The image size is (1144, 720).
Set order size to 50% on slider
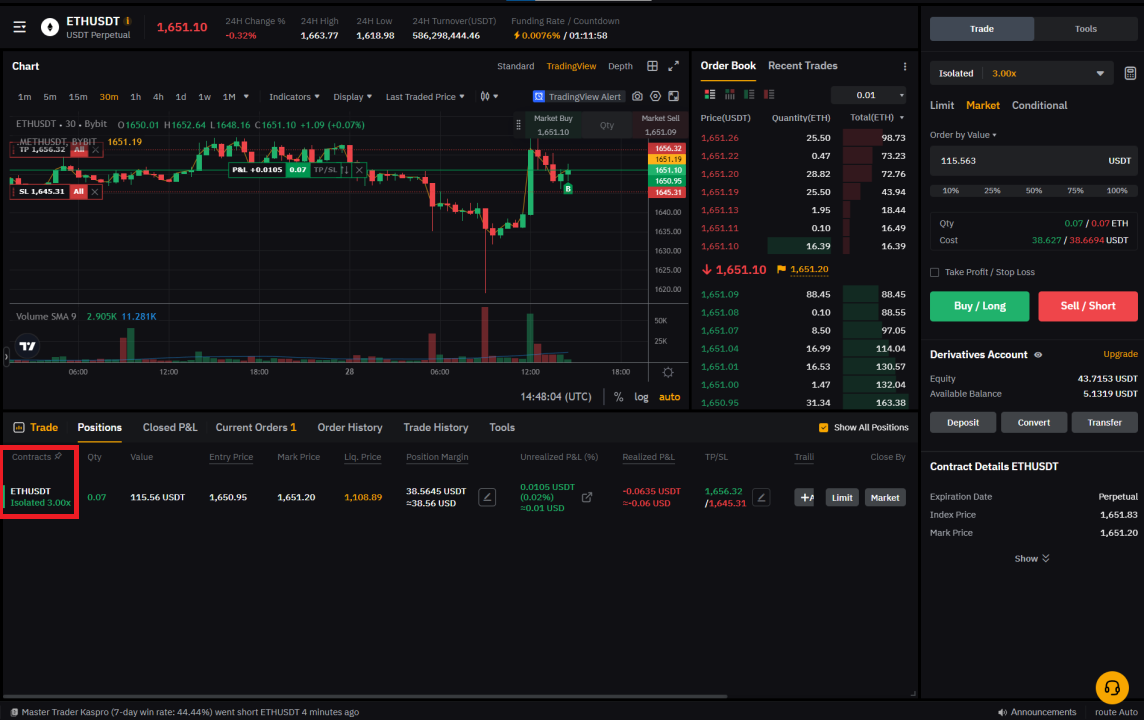(1034, 190)
